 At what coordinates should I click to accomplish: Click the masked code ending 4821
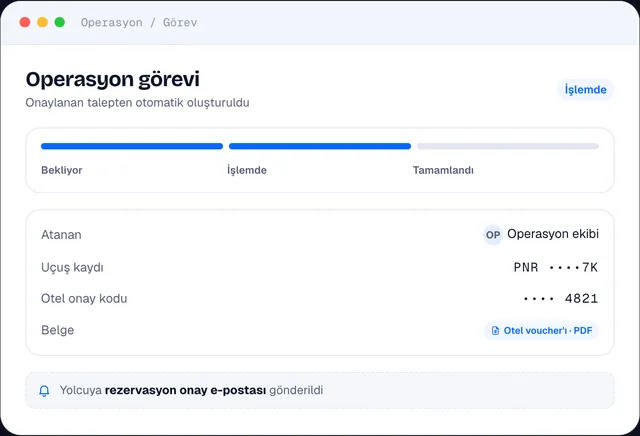tap(561, 298)
